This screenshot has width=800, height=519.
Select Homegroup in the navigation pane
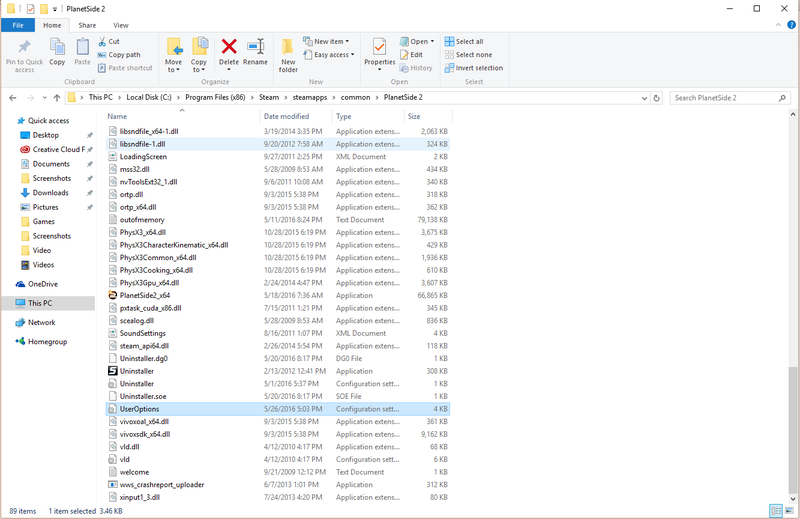click(x=47, y=342)
